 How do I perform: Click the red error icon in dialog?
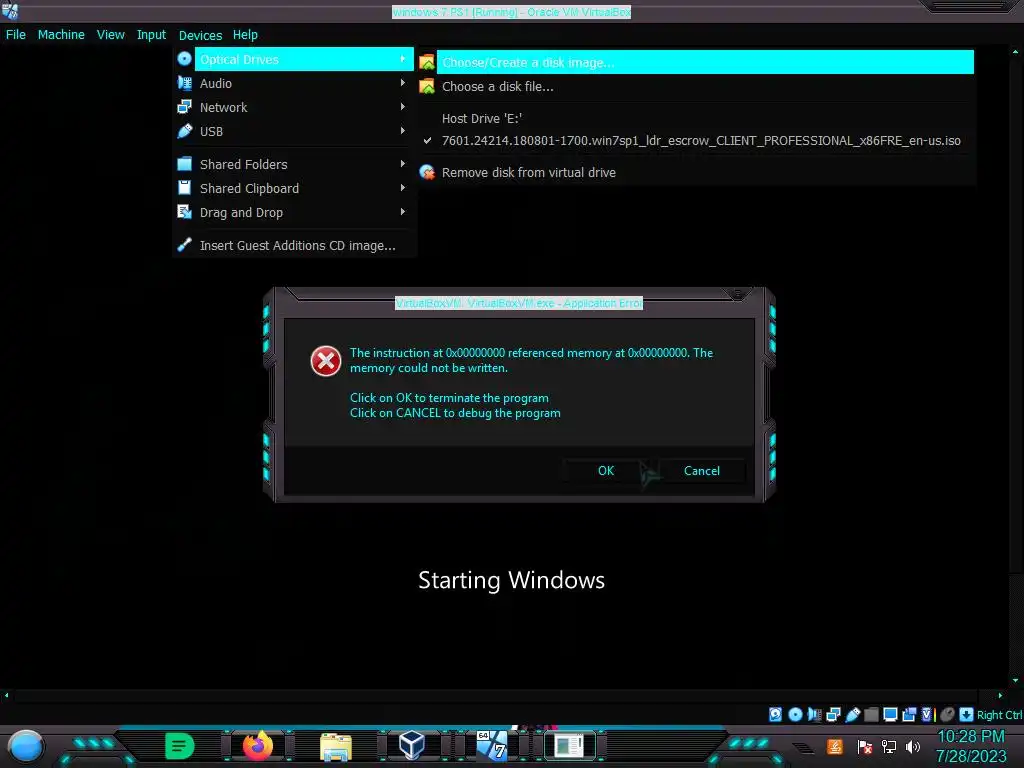[325, 360]
